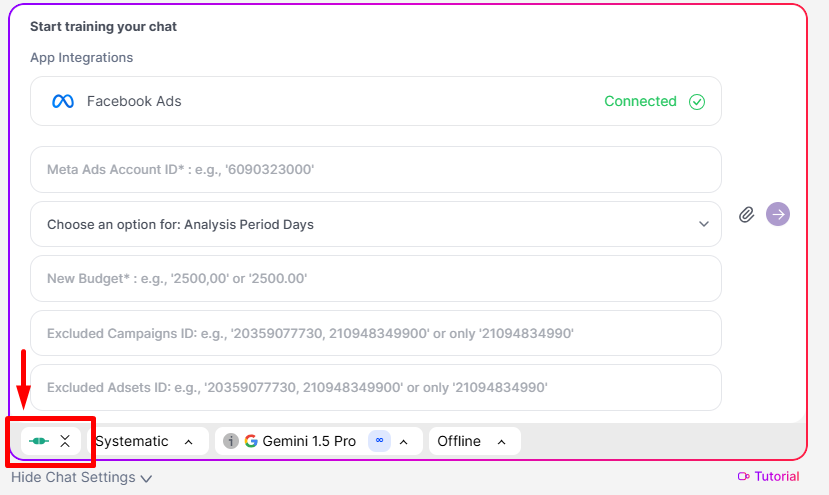Open the Analysis Period Days dropdown
The width and height of the screenshot is (829, 495).
376,224
